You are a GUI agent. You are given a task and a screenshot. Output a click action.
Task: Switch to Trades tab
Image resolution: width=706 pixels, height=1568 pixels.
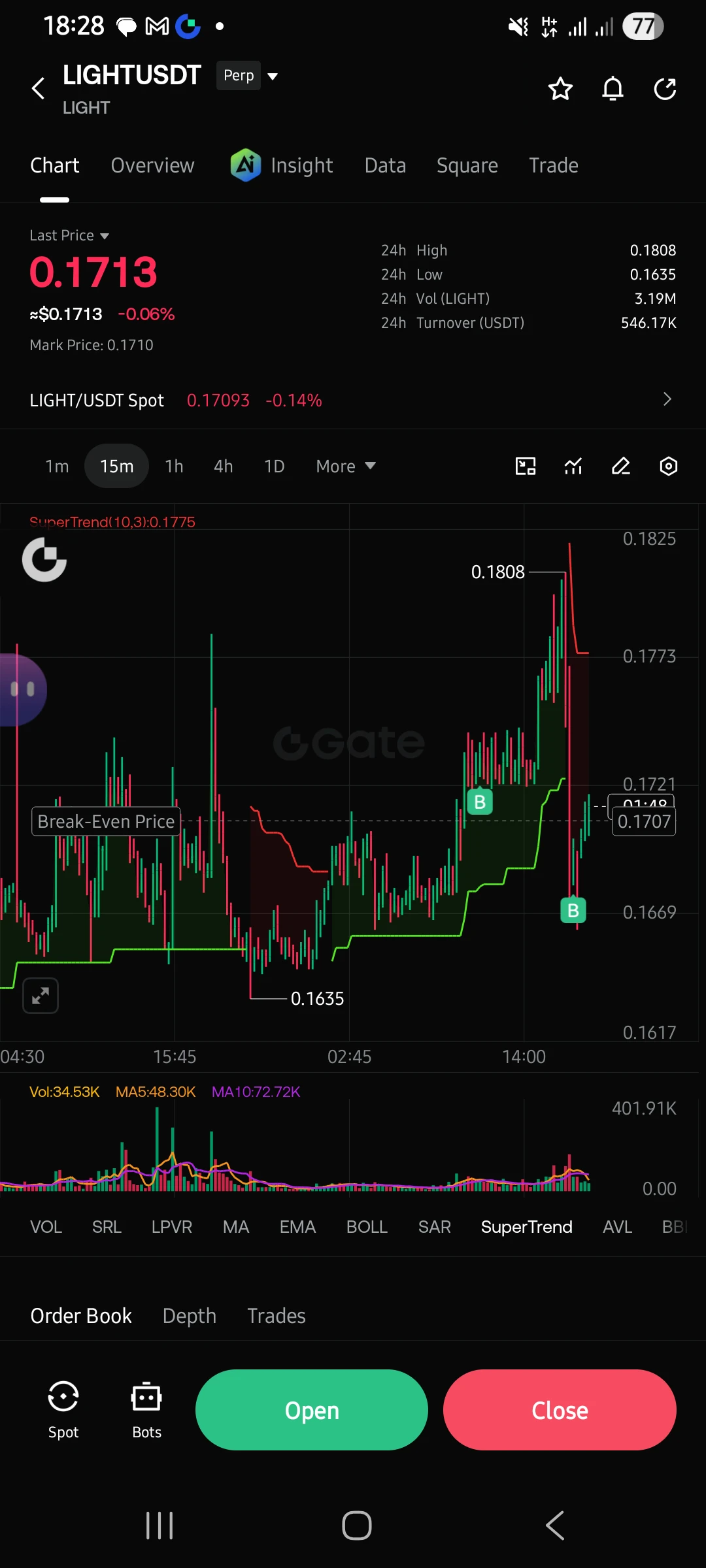276,1316
